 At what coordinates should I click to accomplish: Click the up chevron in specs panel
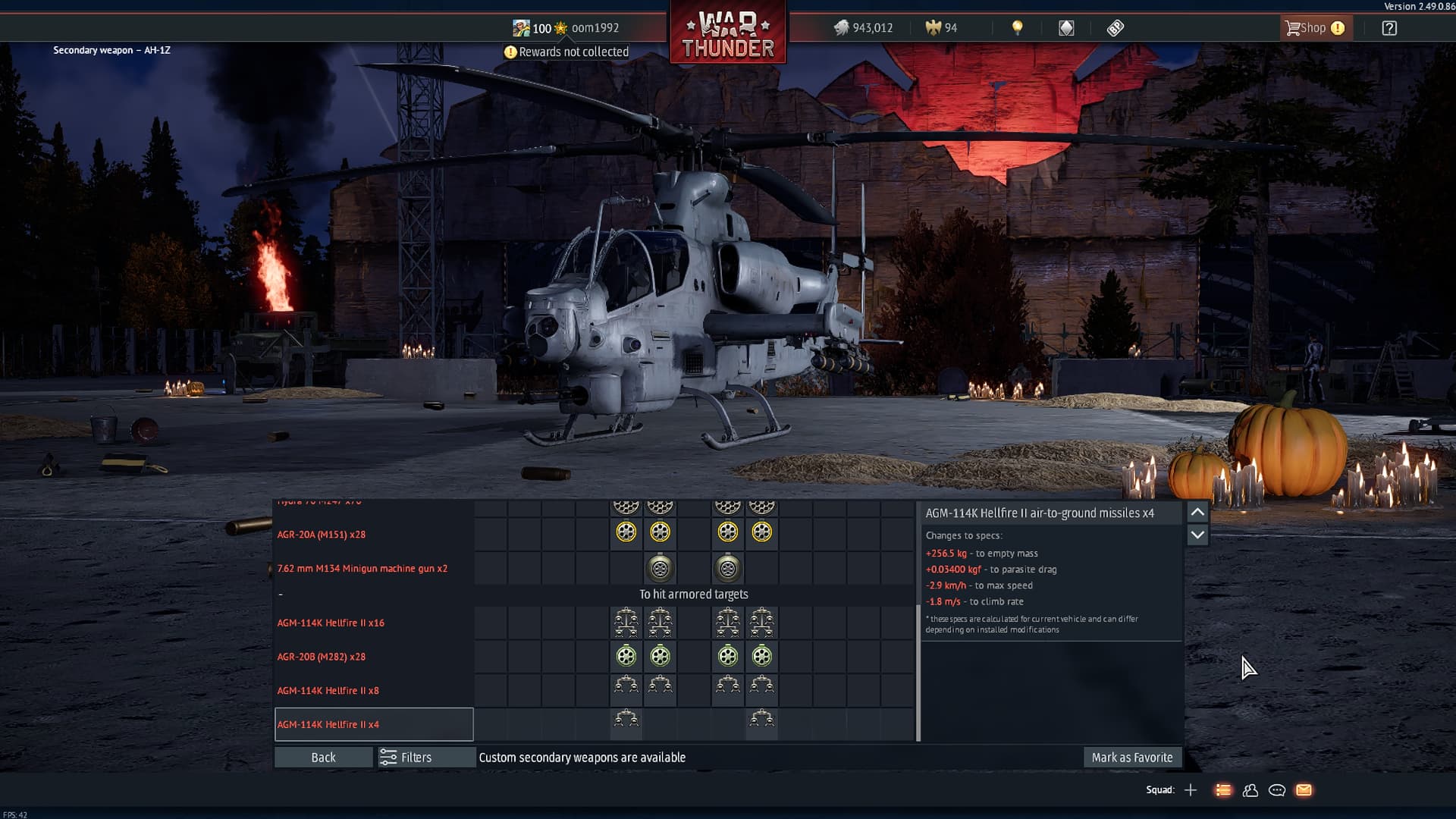1197,512
